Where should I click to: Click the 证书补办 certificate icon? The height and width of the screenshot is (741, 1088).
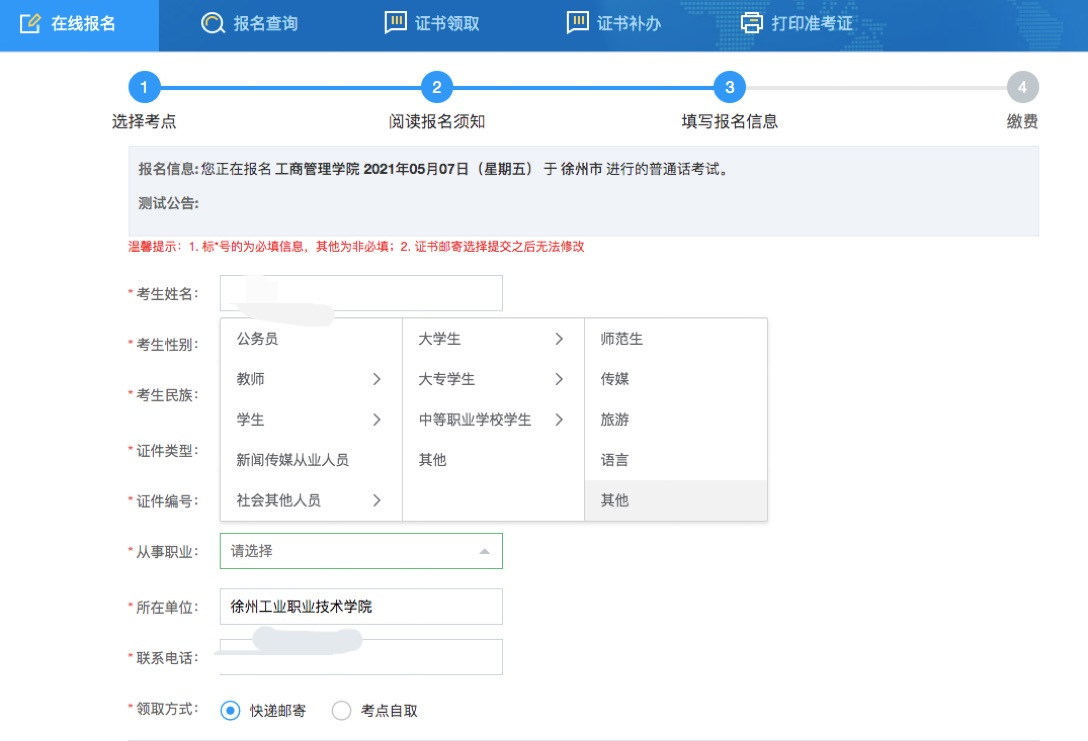point(577,22)
